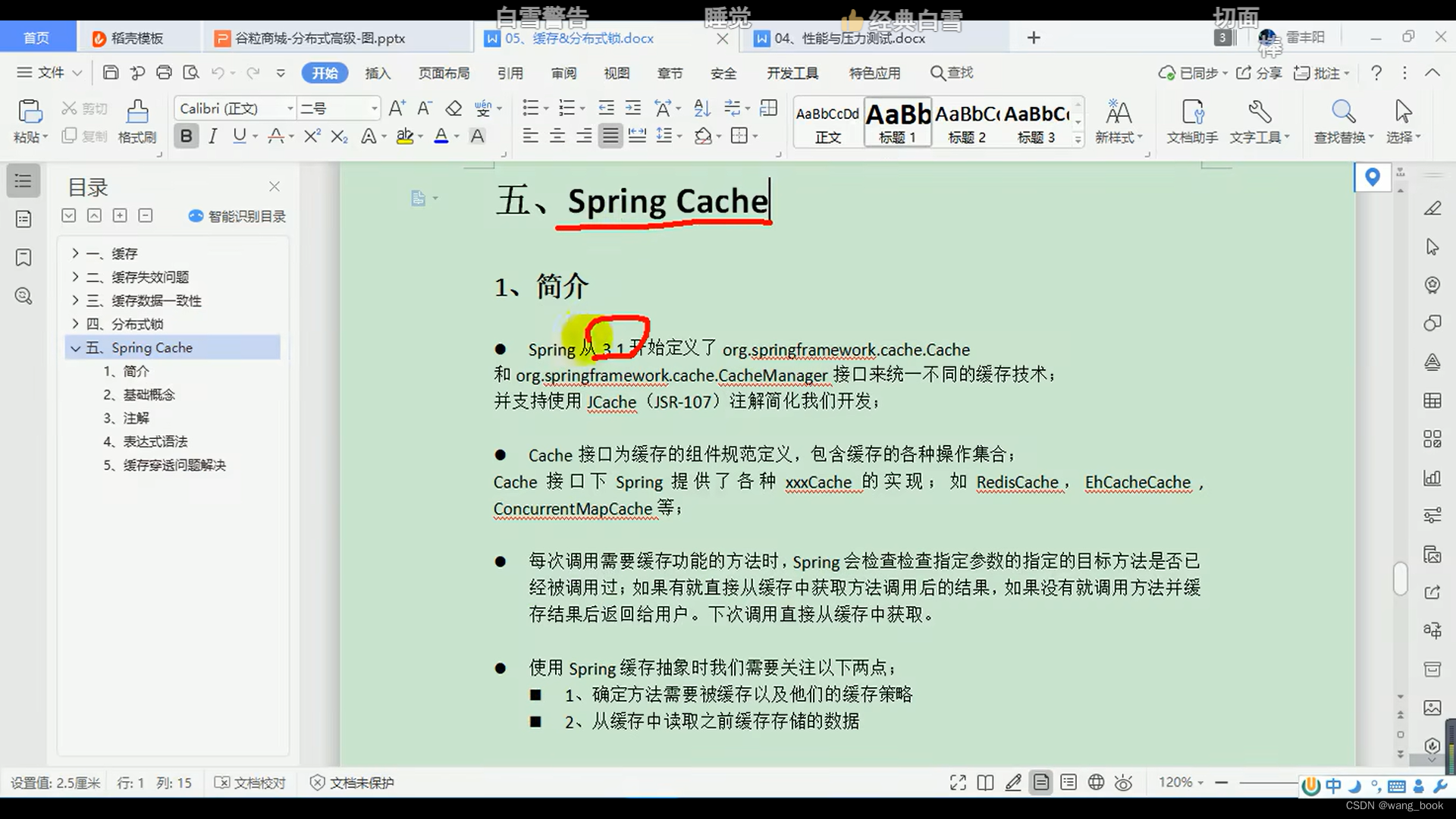1456x819 pixels.
Task: Toggle Underline formatting
Action: coord(240,136)
